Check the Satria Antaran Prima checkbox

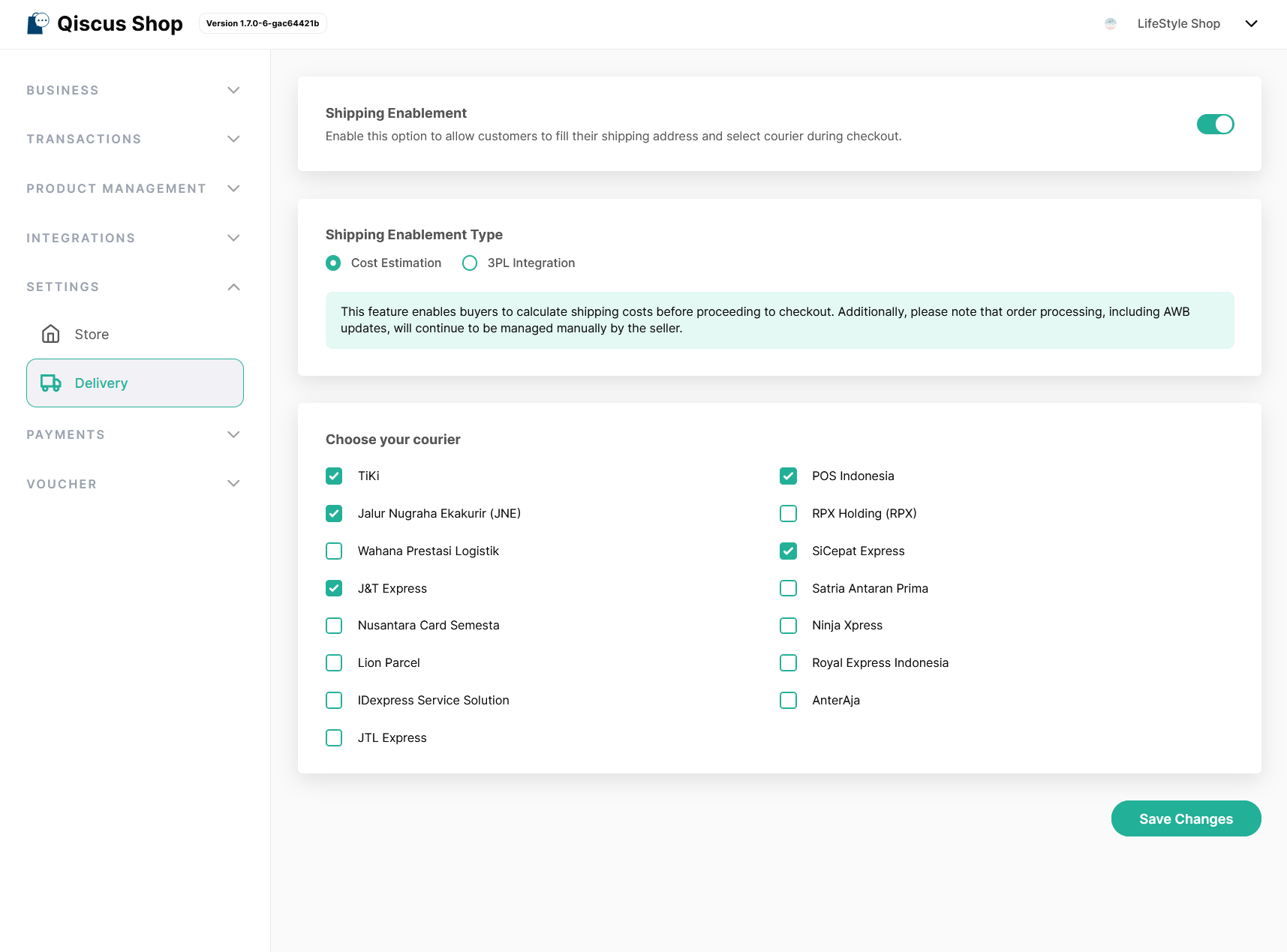pos(788,588)
